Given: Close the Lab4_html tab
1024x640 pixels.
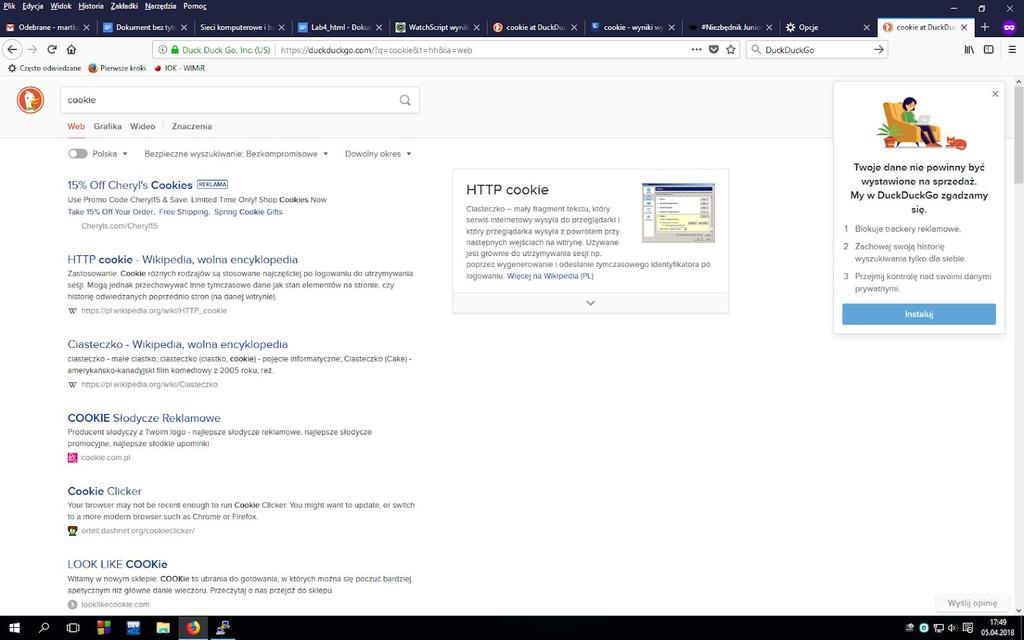Looking at the screenshot, I should (379, 27).
